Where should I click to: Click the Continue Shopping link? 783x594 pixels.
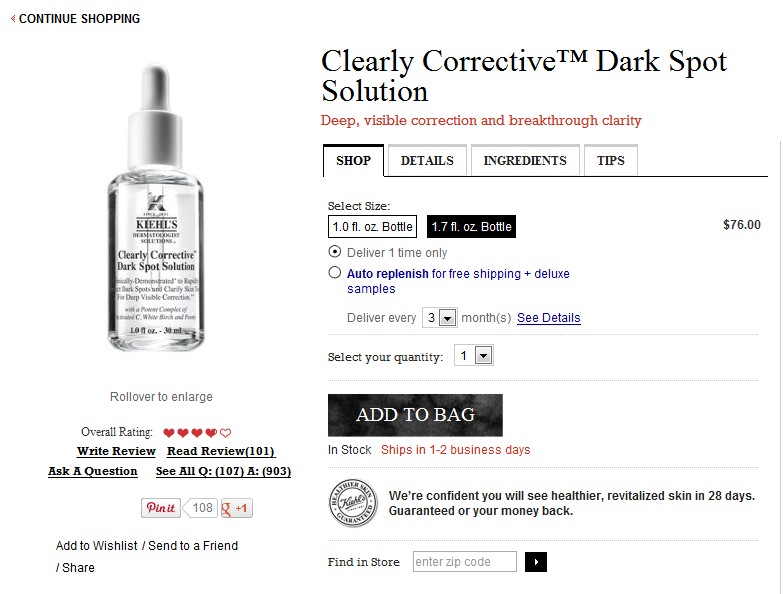(x=76, y=19)
